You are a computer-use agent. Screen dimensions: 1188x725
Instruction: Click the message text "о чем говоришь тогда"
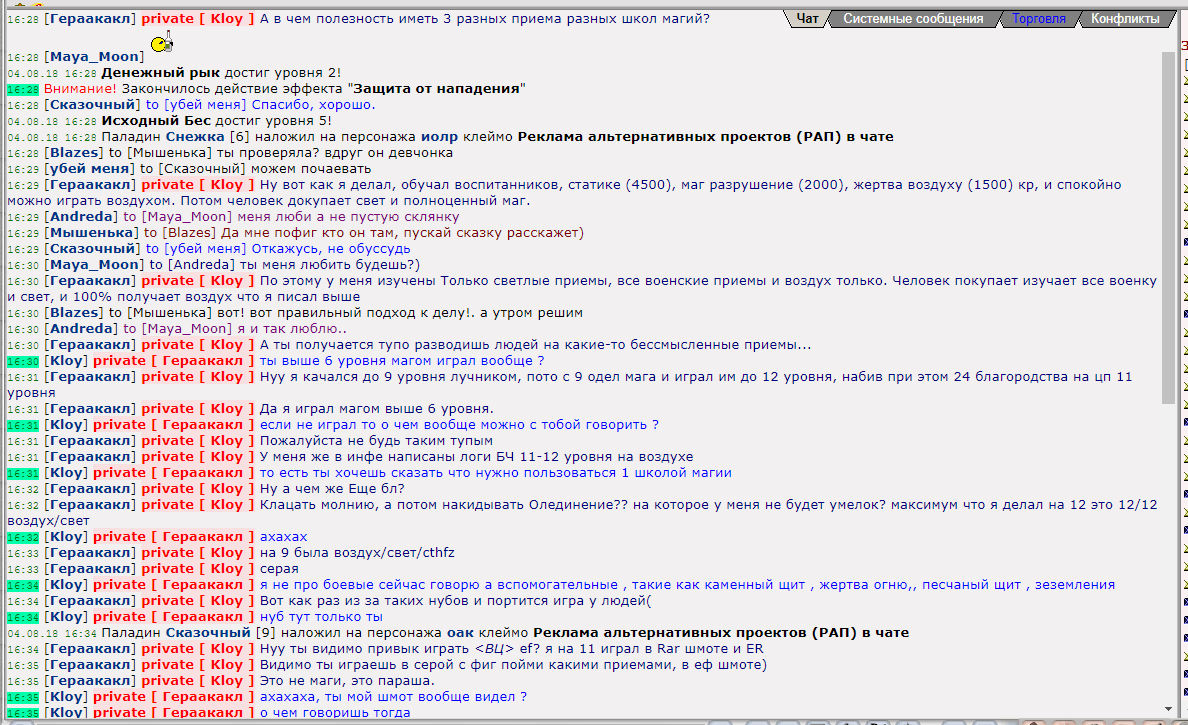point(335,712)
